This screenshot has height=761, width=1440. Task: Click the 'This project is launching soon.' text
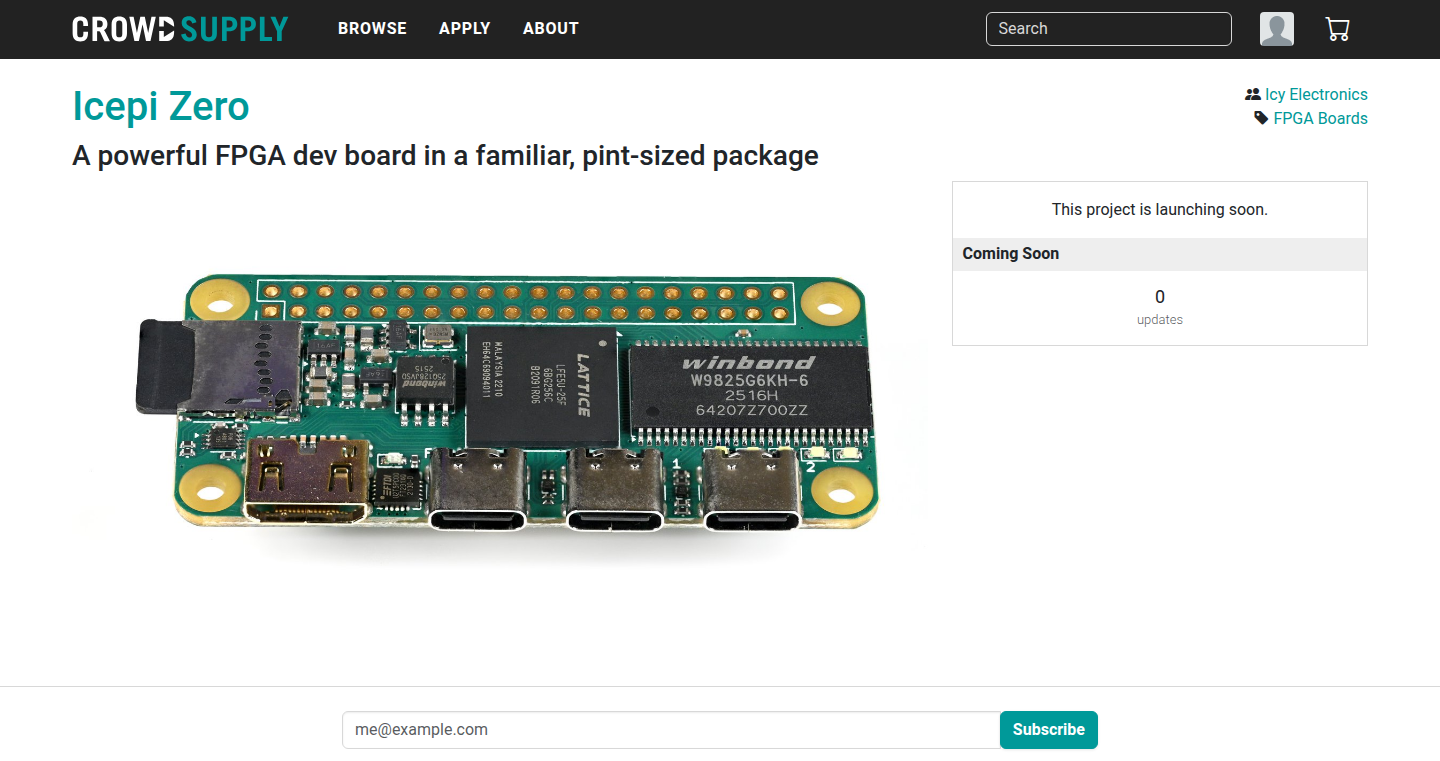pyautogui.click(x=1160, y=210)
